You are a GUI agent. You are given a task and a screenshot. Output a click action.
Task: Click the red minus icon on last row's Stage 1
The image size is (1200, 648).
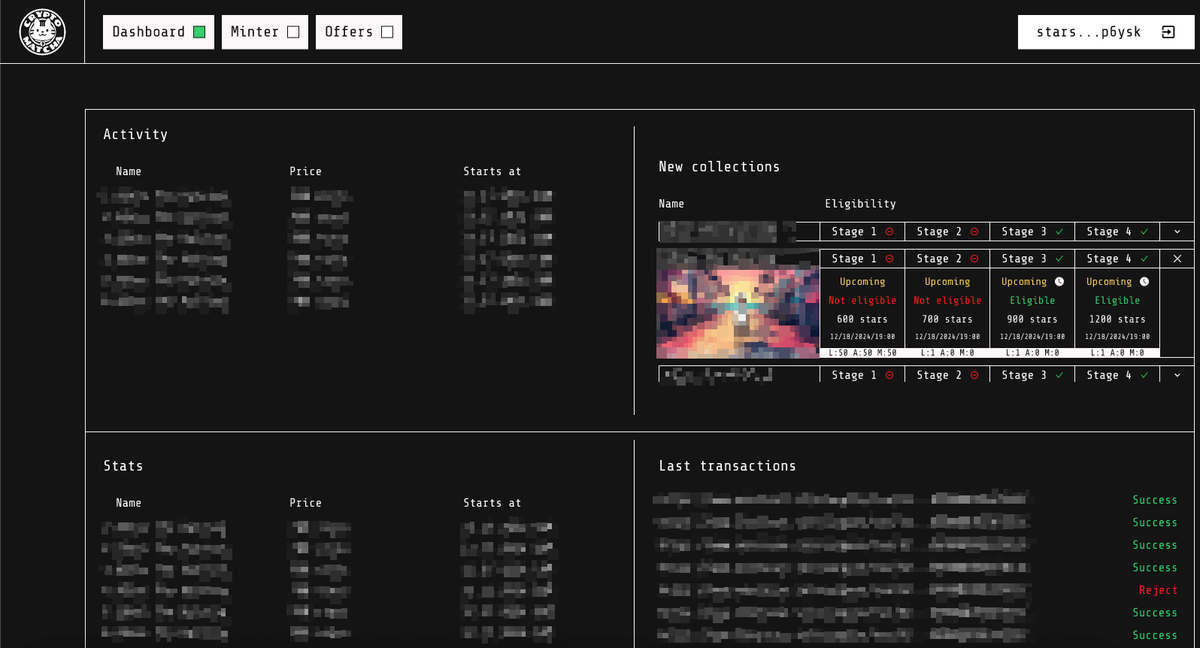(889, 375)
